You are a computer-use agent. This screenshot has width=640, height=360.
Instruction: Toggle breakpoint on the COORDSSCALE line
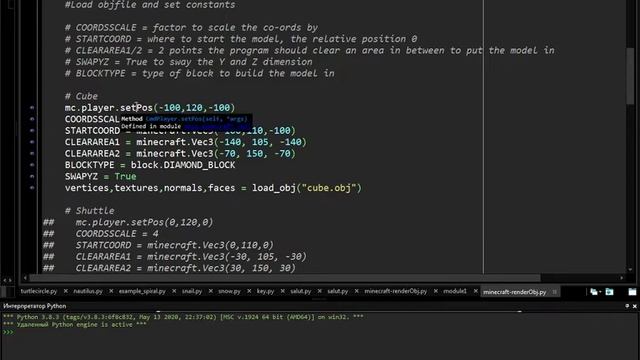tap(32, 119)
